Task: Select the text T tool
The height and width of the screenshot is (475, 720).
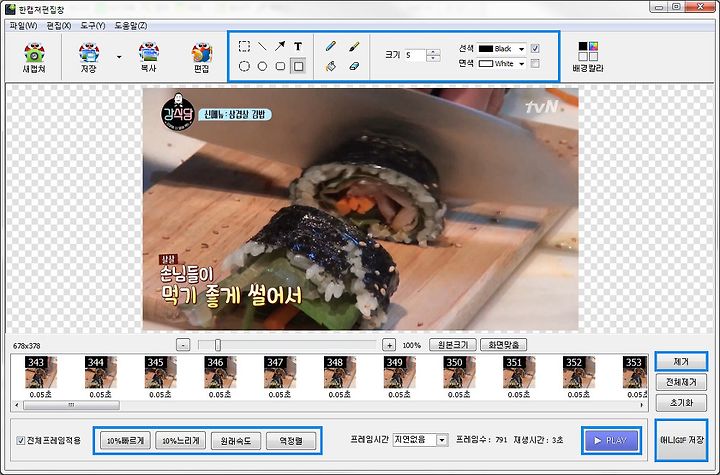Action: pos(298,46)
